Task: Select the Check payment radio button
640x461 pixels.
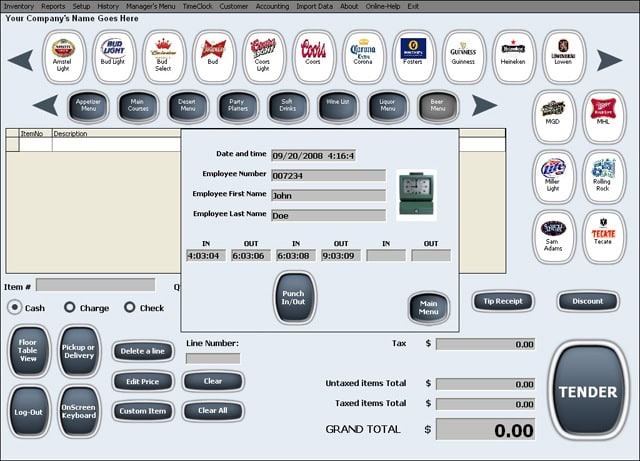Action: tap(130, 307)
